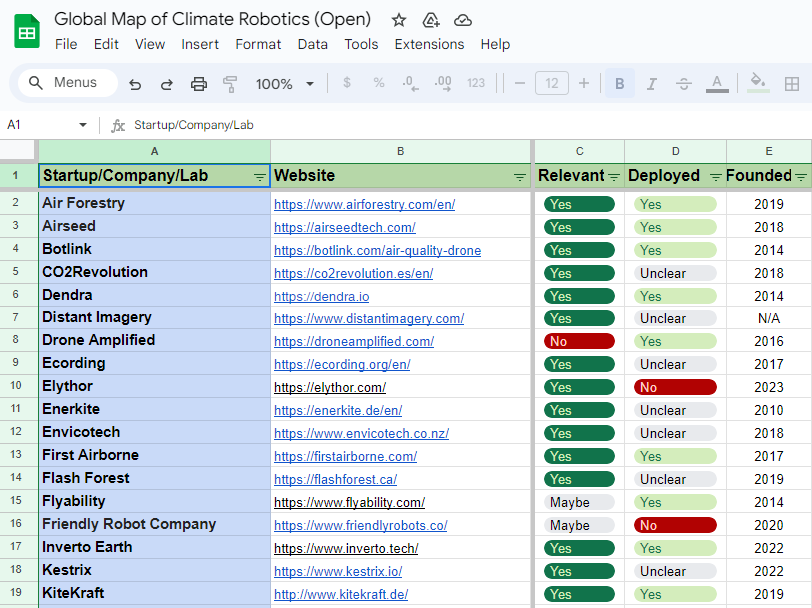
Task: Follow the dendra.io link
Action: 322,297
